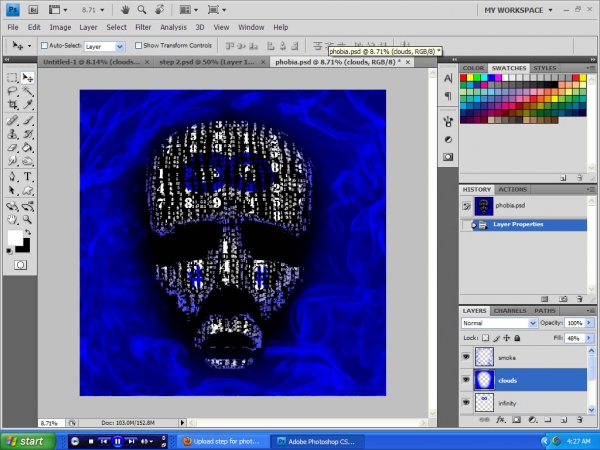Select the Magic Wand tool

click(27, 91)
